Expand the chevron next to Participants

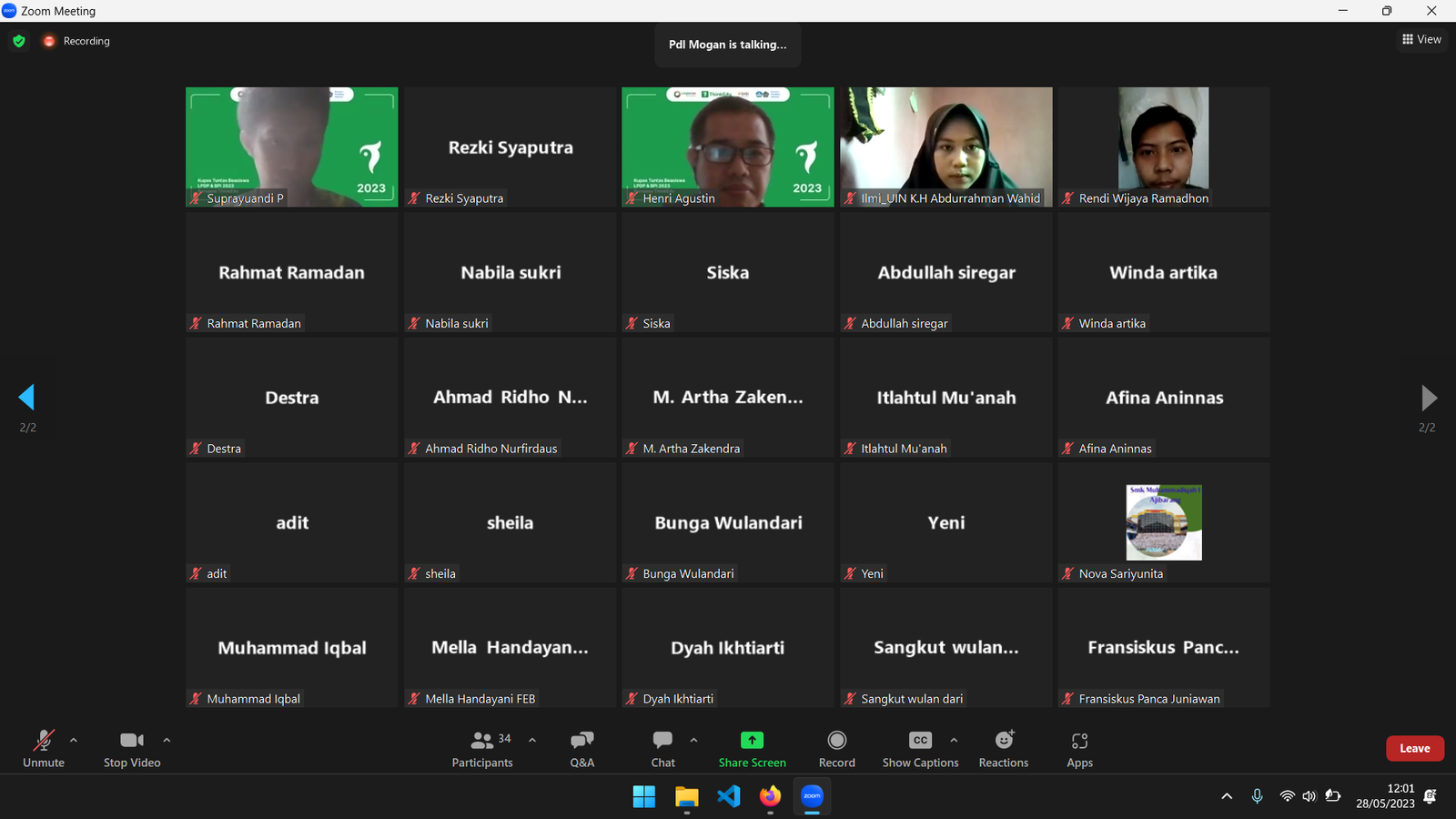(532, 740)
